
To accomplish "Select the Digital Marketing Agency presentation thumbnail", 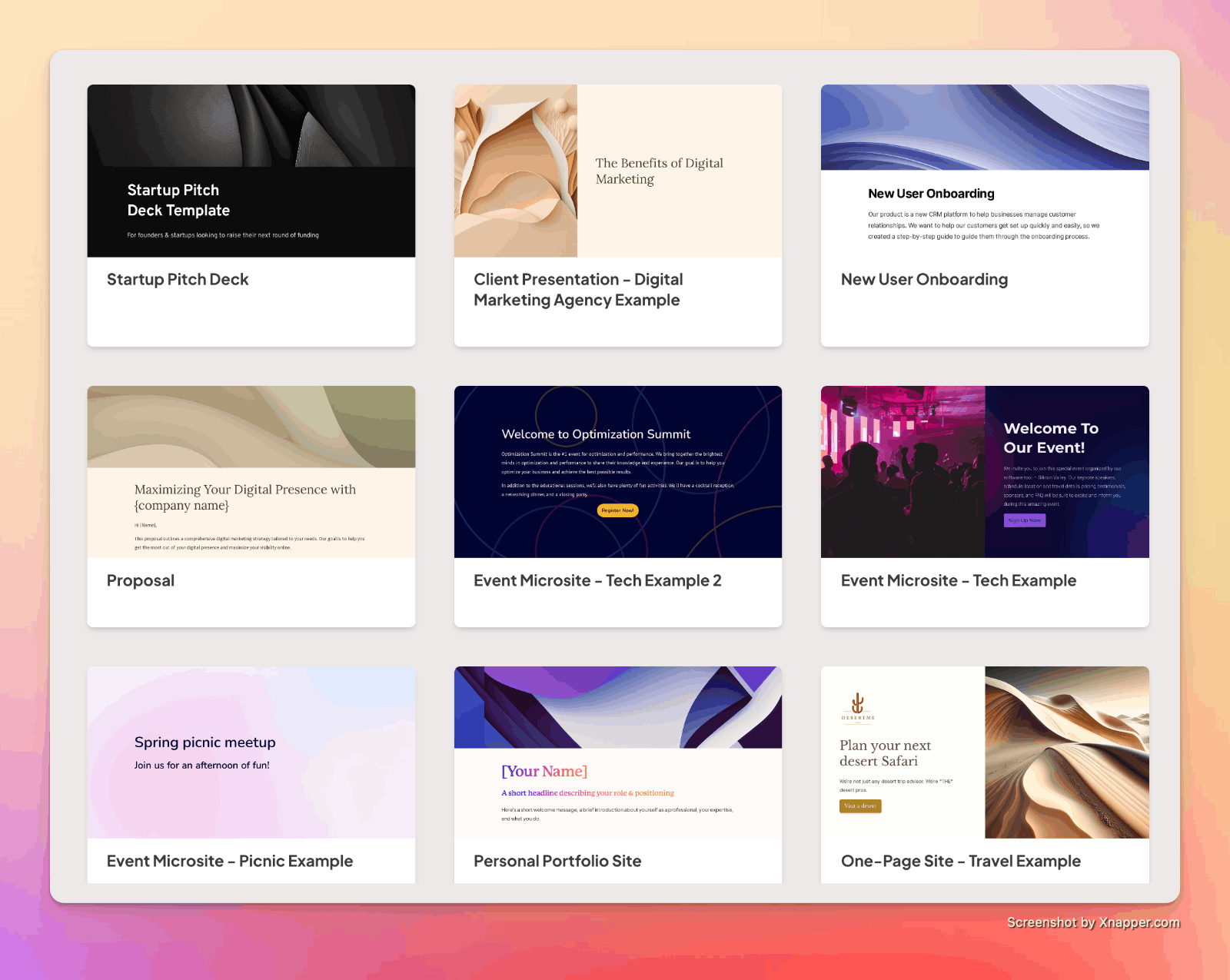I will tap(617, 171).
